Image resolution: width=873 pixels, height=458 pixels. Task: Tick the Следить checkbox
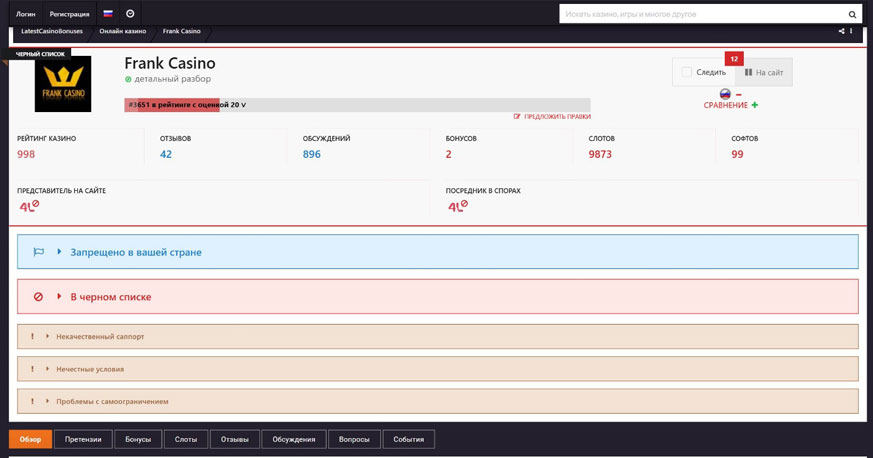coord(686,72)
